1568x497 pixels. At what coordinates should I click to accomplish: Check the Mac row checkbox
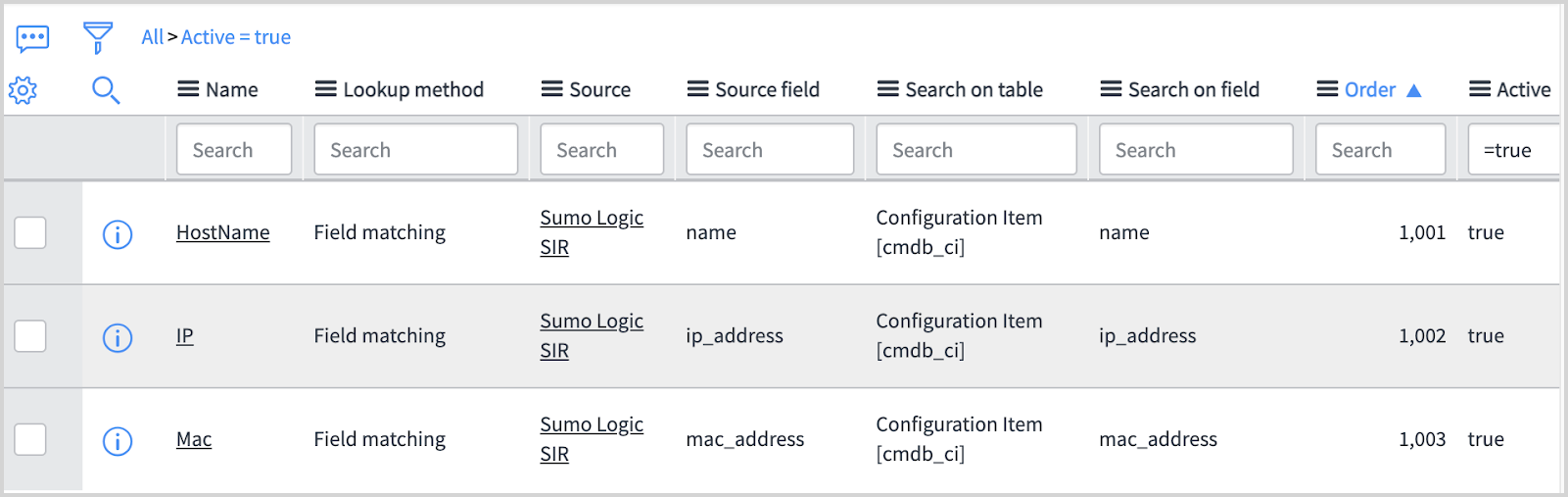(x=30, y=439)
